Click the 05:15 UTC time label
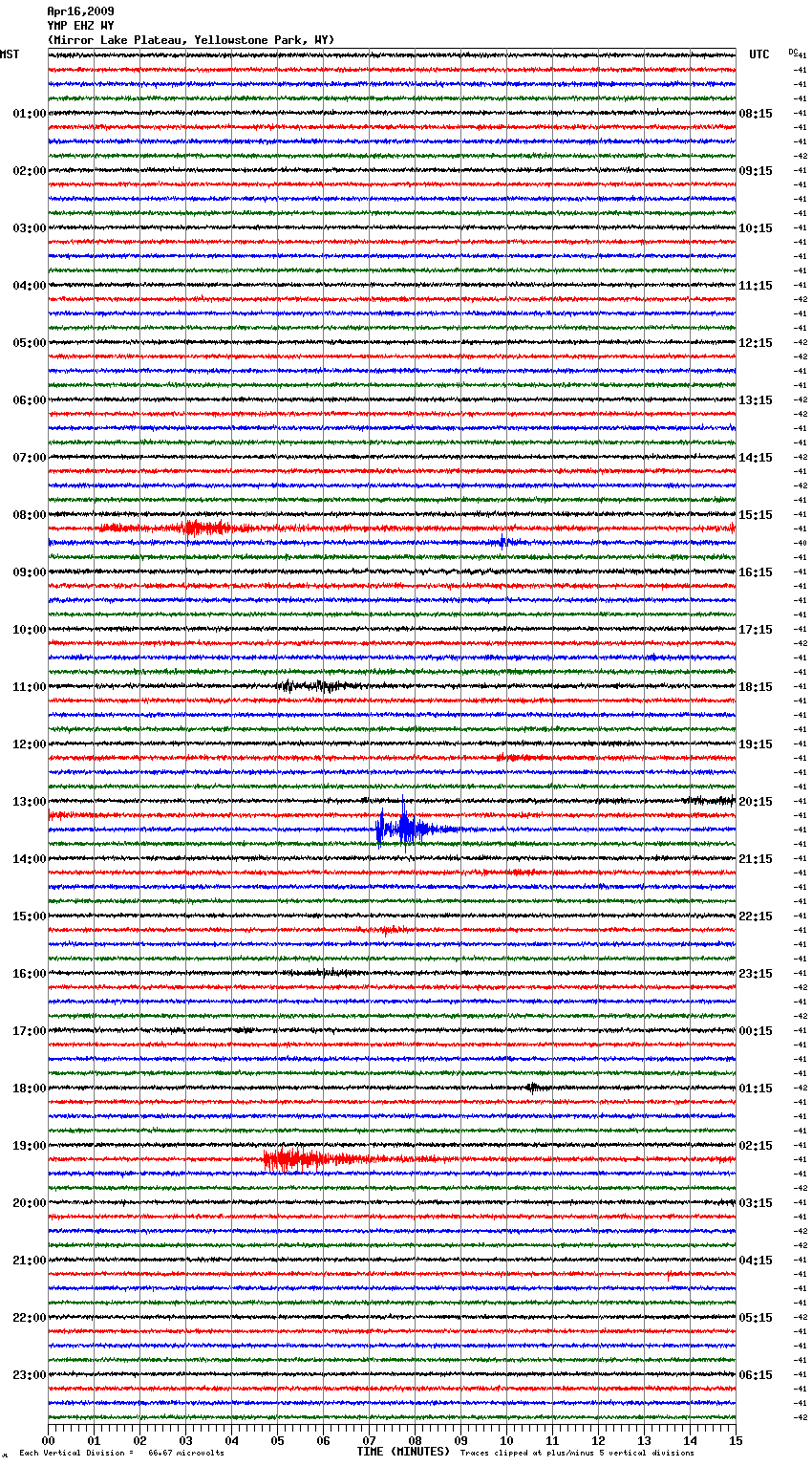 pos(756,1318)
